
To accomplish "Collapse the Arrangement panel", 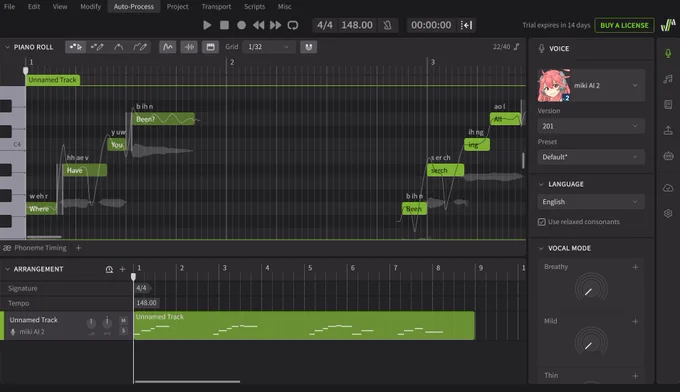I will [7, 269].
